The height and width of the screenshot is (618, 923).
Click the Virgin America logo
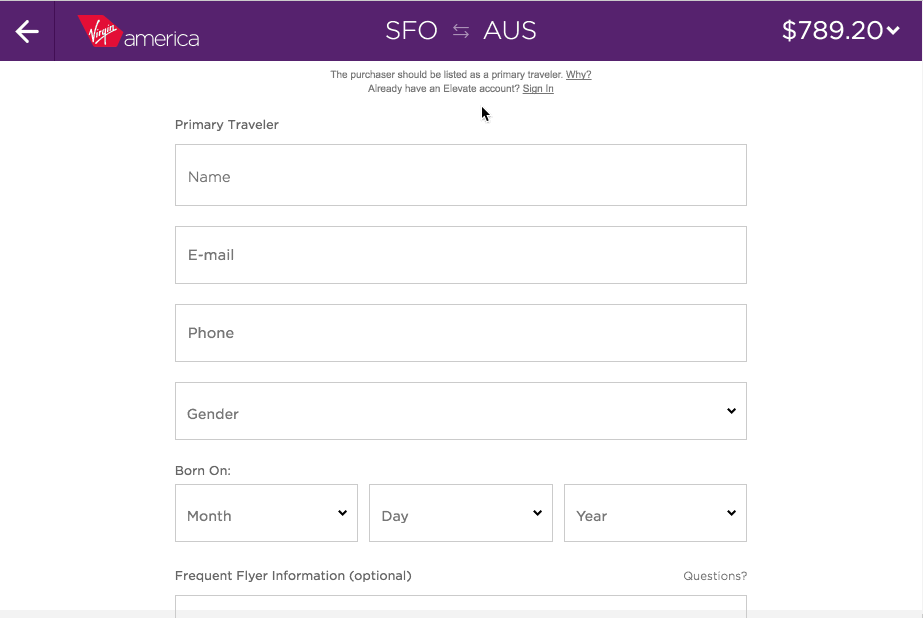tap(139, 32)
